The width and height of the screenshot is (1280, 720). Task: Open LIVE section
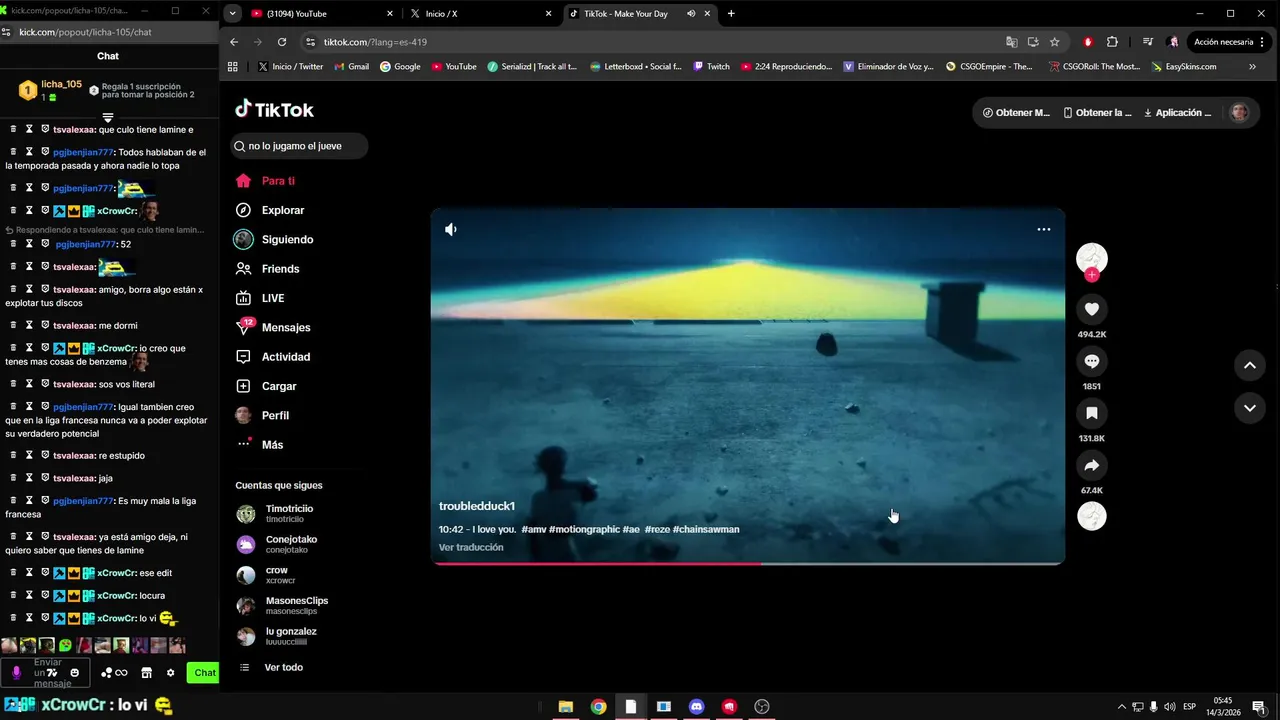[260, 298]
